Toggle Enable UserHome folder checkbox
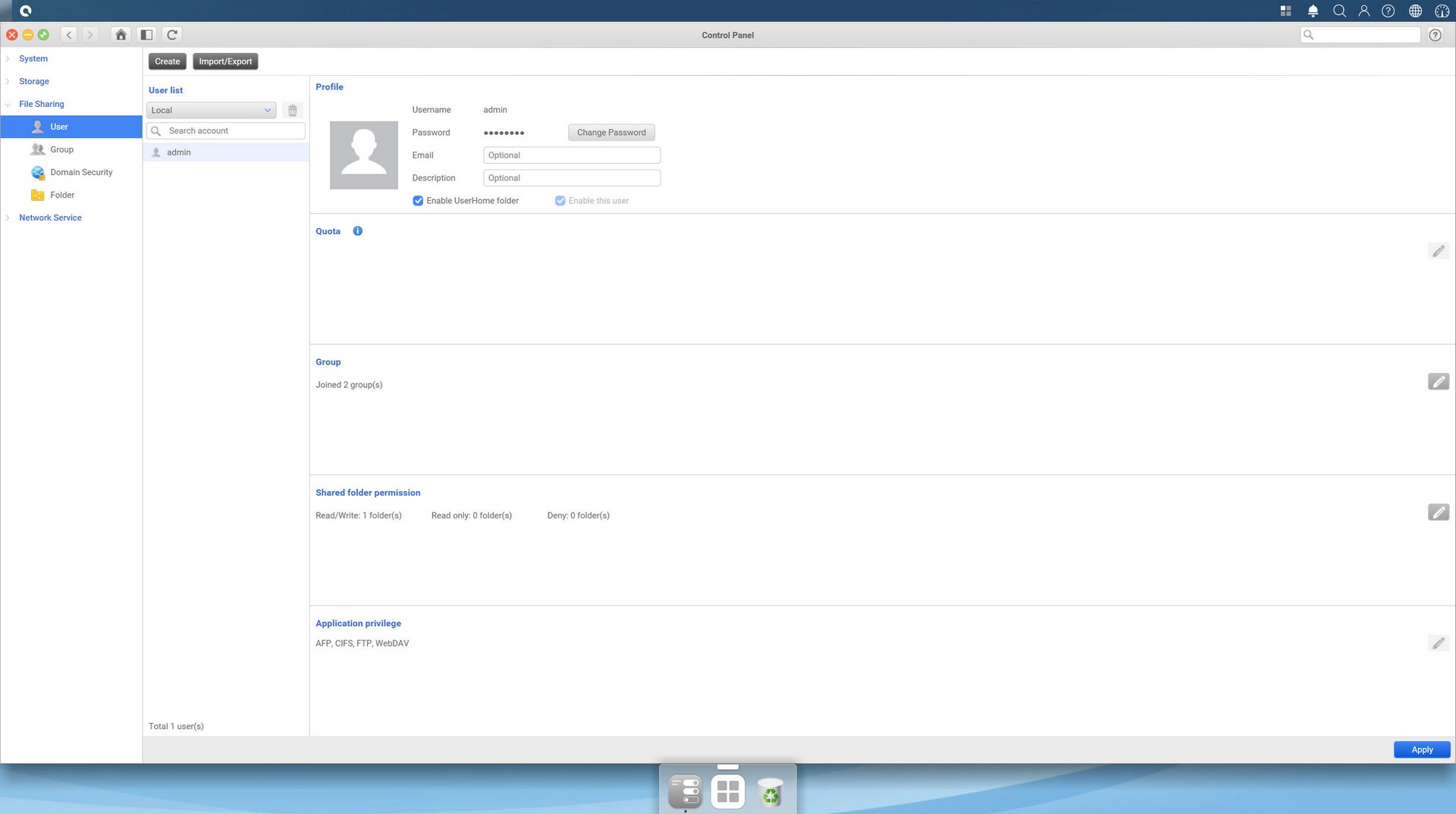 [418, 201]
